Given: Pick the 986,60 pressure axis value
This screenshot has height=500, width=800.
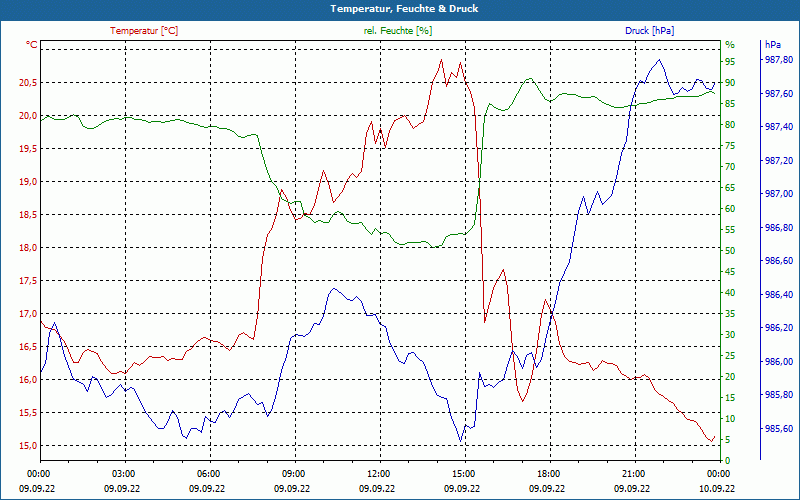Looking at the screenshot, I should point(780,261).
